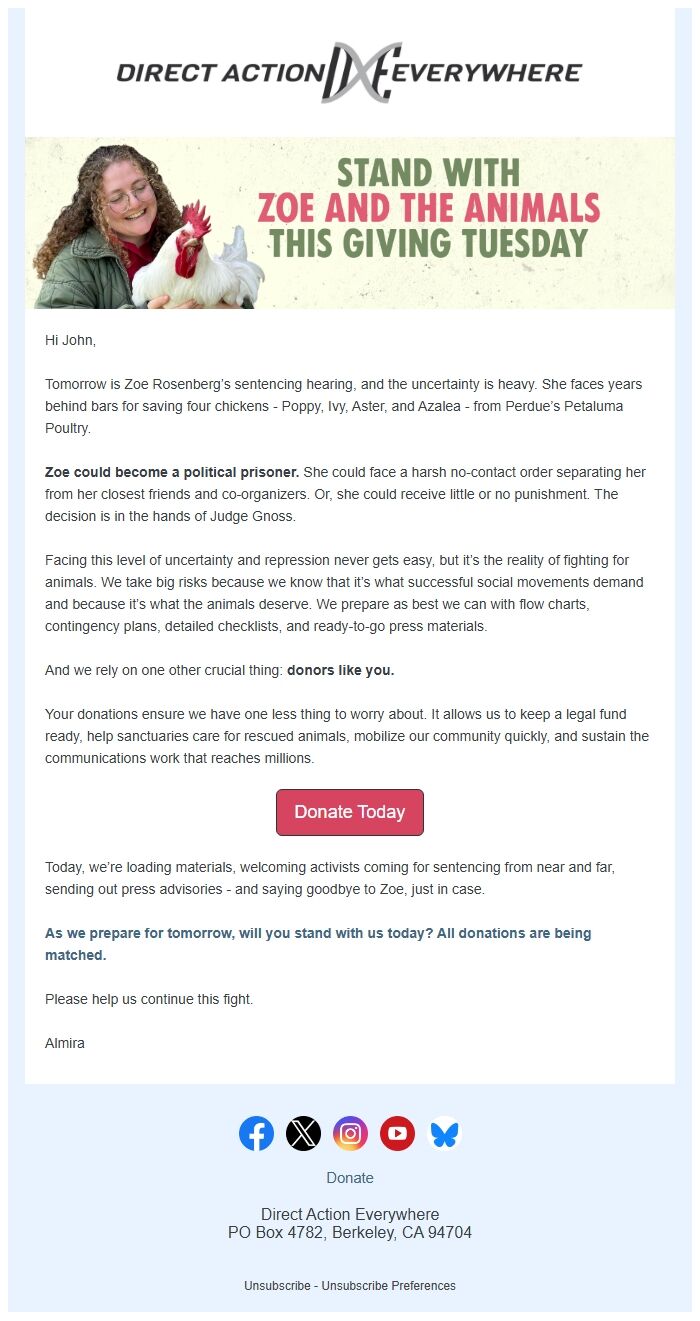Open the YouTube channel

point(397,1133)
